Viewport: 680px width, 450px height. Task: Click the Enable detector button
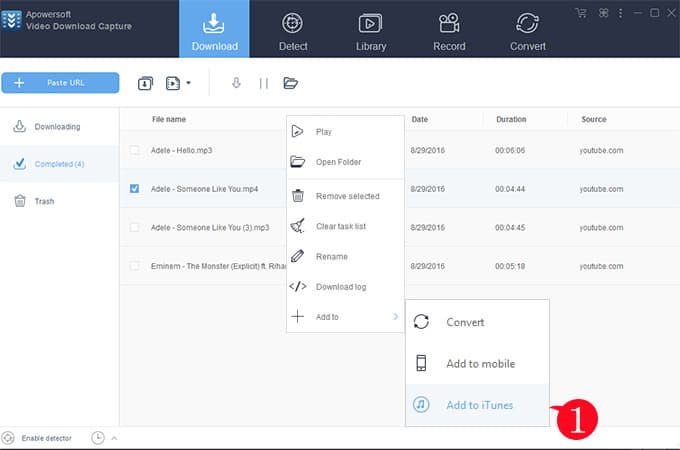(38, 438)
